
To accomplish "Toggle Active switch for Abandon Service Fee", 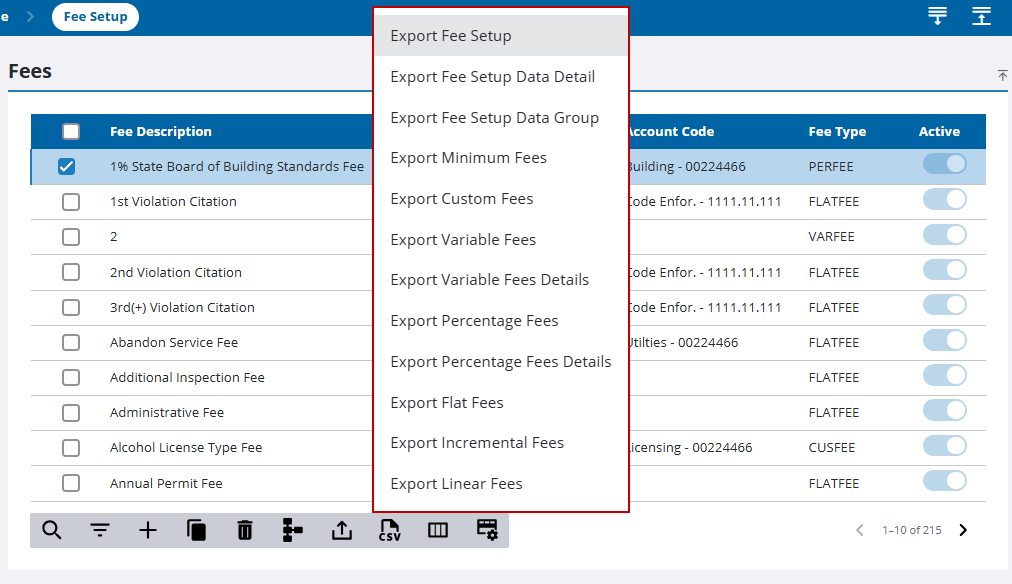I will (x=944, y=342).
